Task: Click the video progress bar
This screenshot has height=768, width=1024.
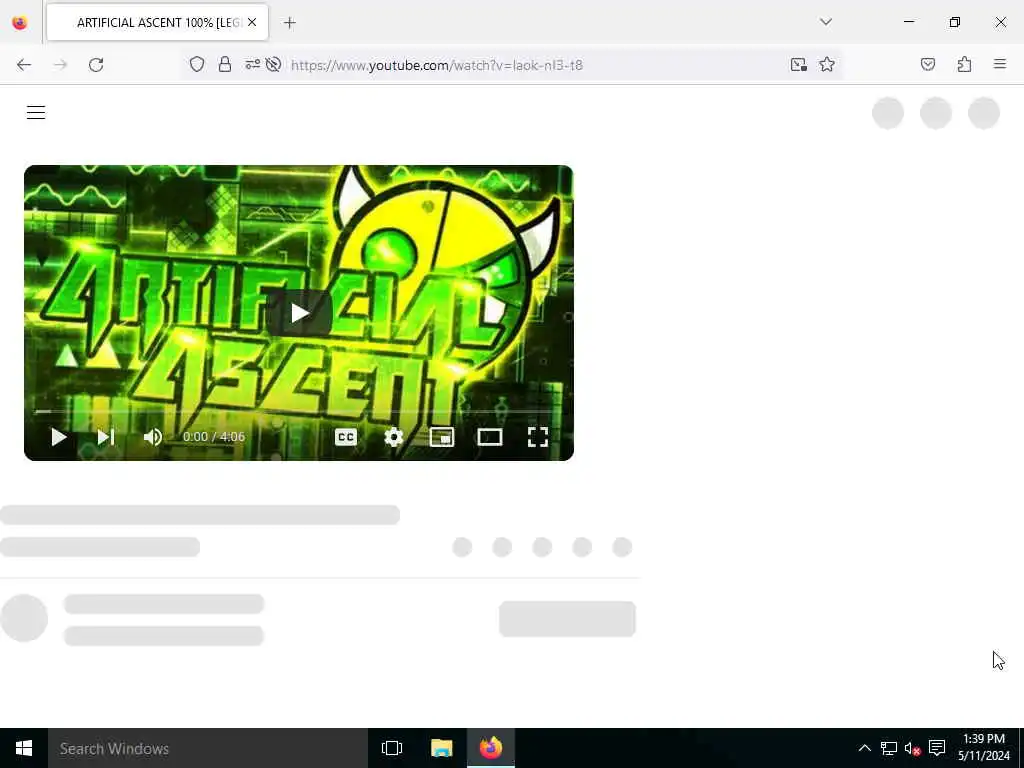Action: coord(298,411)
